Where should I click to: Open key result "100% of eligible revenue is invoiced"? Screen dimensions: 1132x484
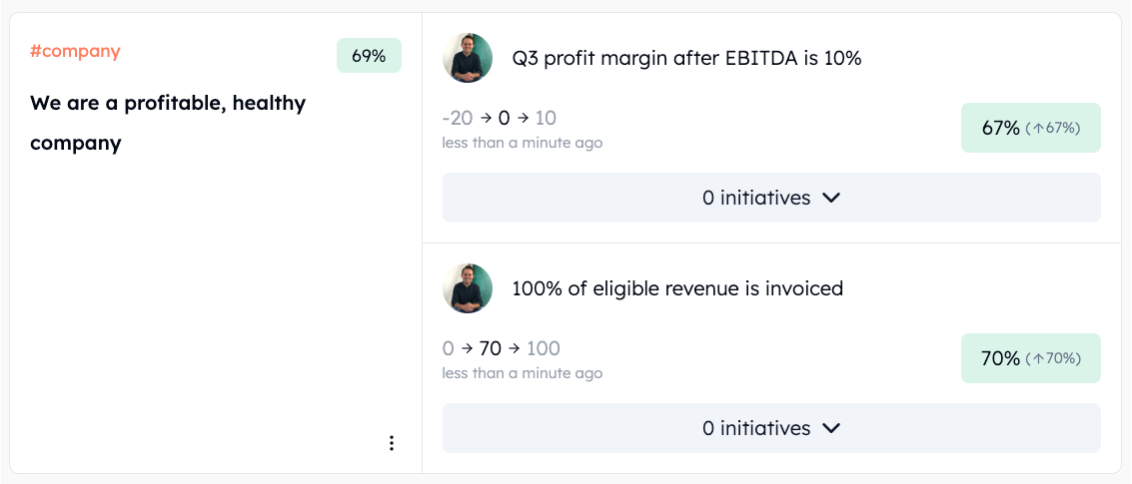pos(677,289)
